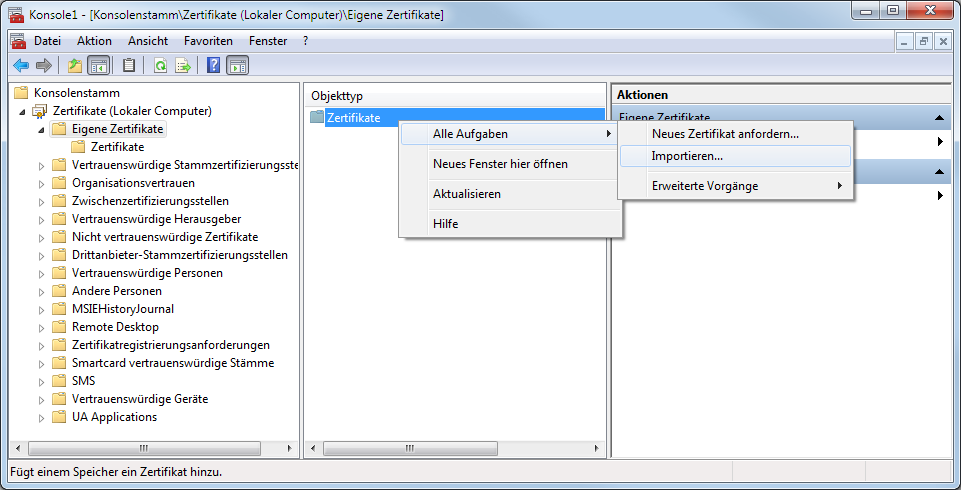The width and height of the screenshot is (961, 490).
Task: Expand the Remote Desktop tree node
Action: [x=42, y=327]
